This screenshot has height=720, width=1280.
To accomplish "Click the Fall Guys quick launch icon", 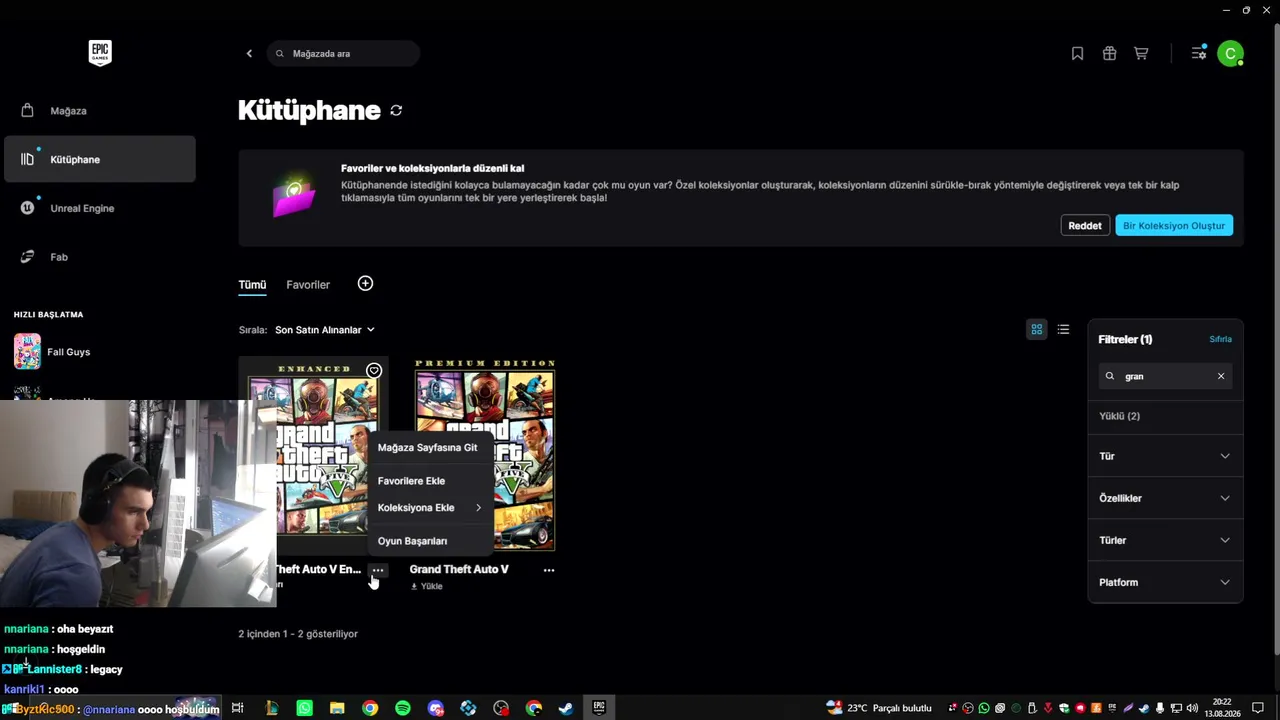I will 27,352.
